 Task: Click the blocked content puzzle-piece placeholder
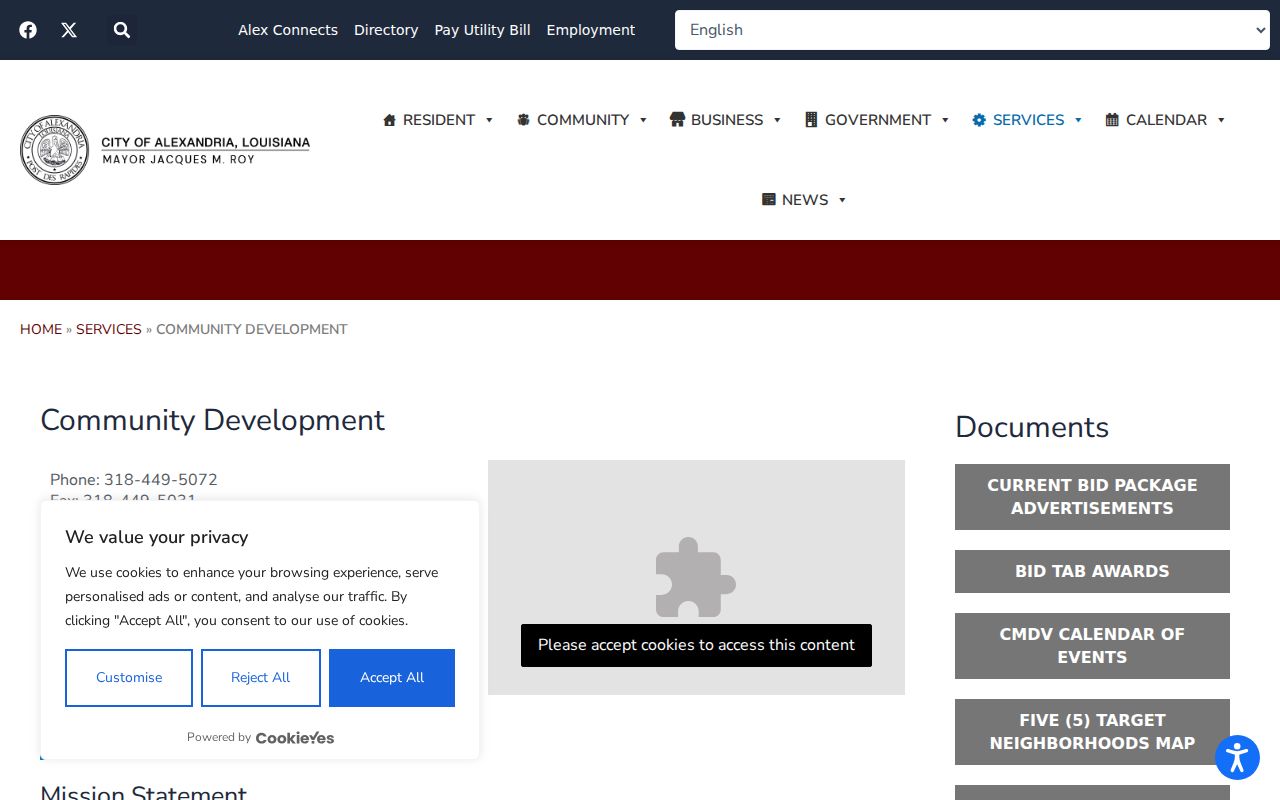[696, 577]
